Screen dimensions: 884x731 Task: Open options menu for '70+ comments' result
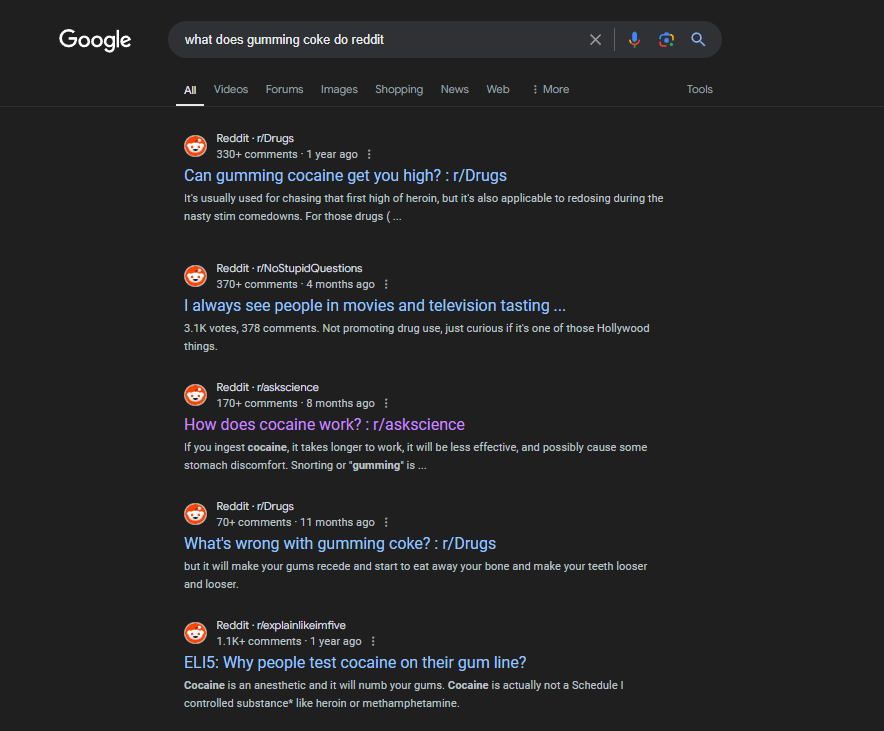pyautogui.click(x=386, y=522)
